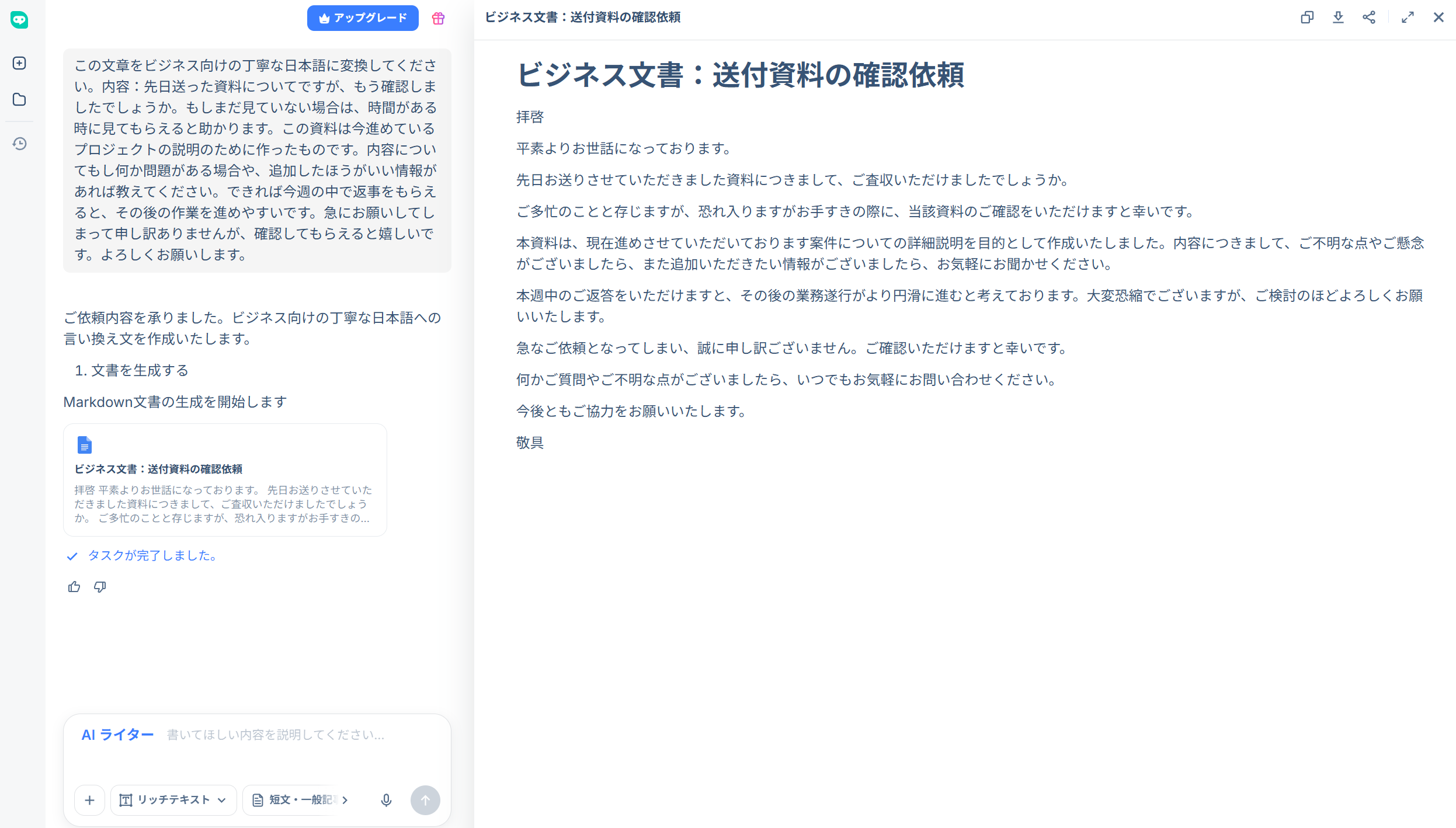Click the アップグレード button

point(363,18)
